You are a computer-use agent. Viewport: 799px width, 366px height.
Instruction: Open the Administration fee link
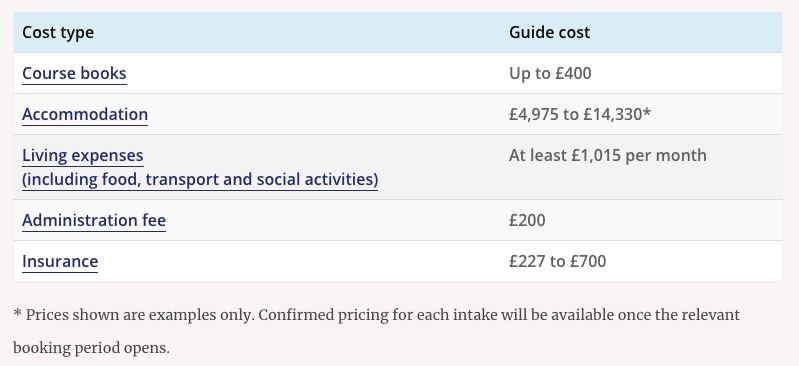click(94, 220)
